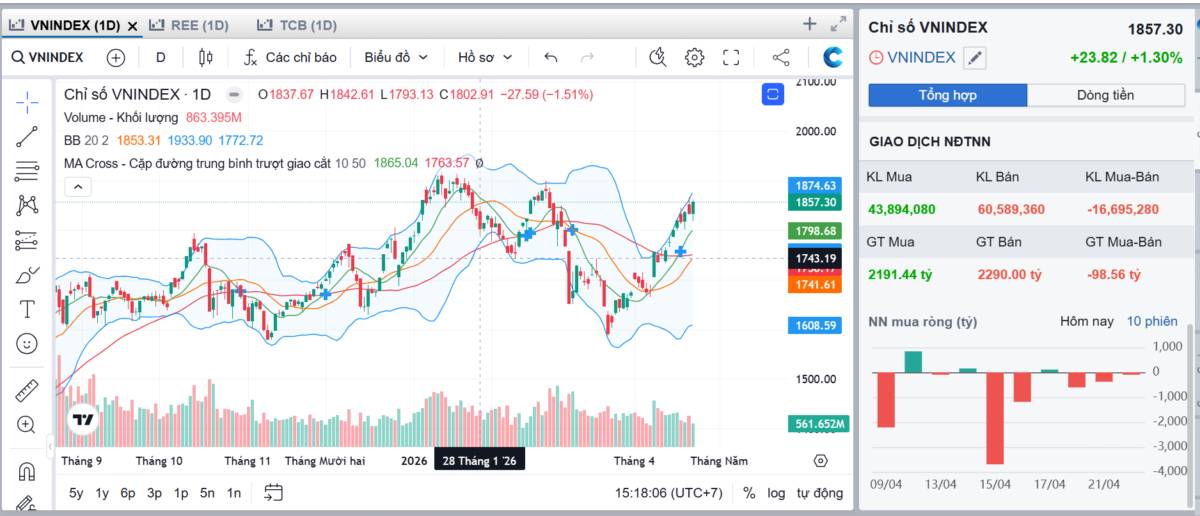Open Các chỉ báo indicators

(291, 57)
